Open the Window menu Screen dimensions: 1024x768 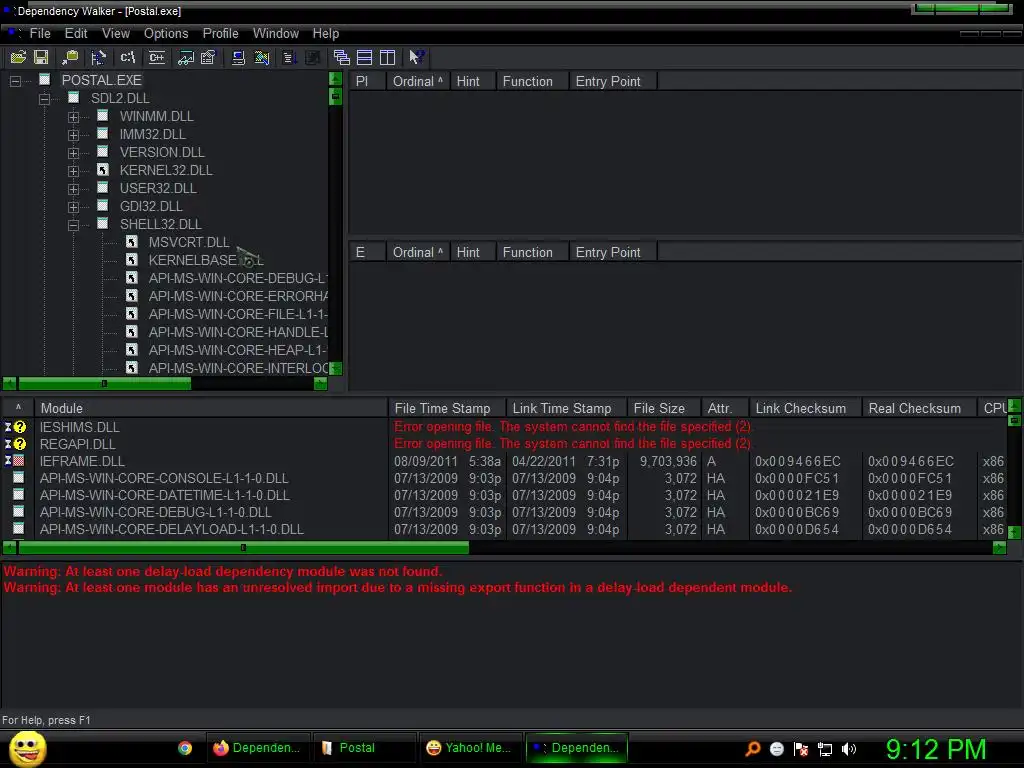(276, 33)
